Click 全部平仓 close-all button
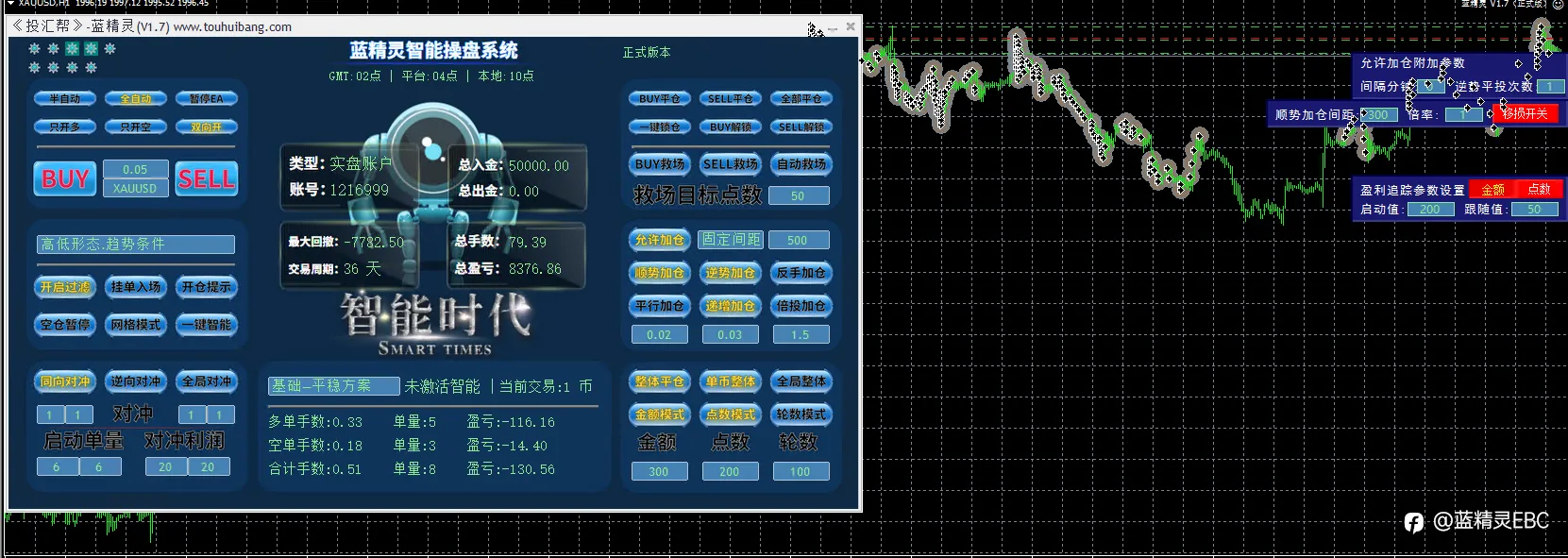 (801, 98)
